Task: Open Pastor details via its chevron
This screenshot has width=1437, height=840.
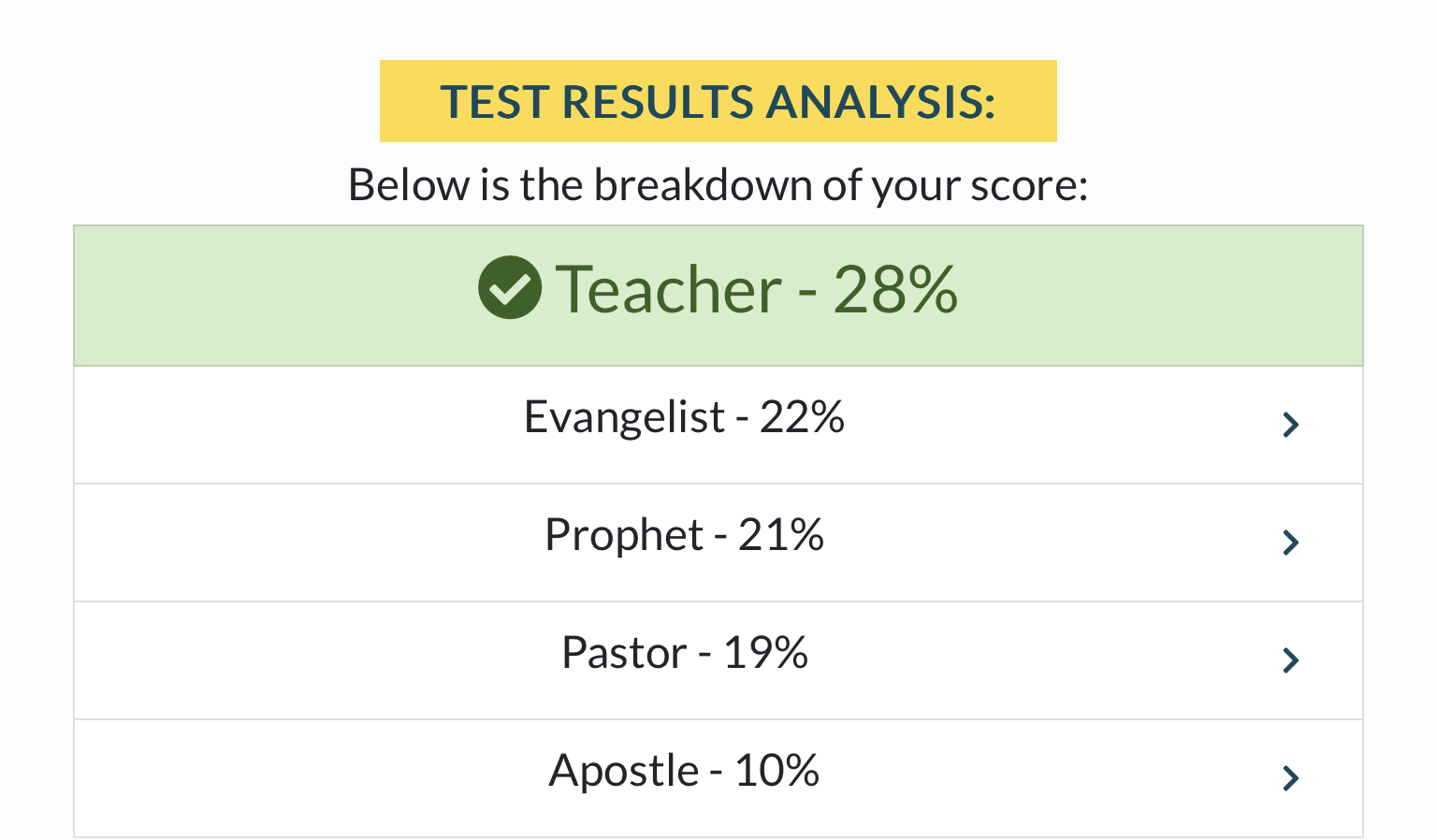Action: click(x=1291, y=660)
